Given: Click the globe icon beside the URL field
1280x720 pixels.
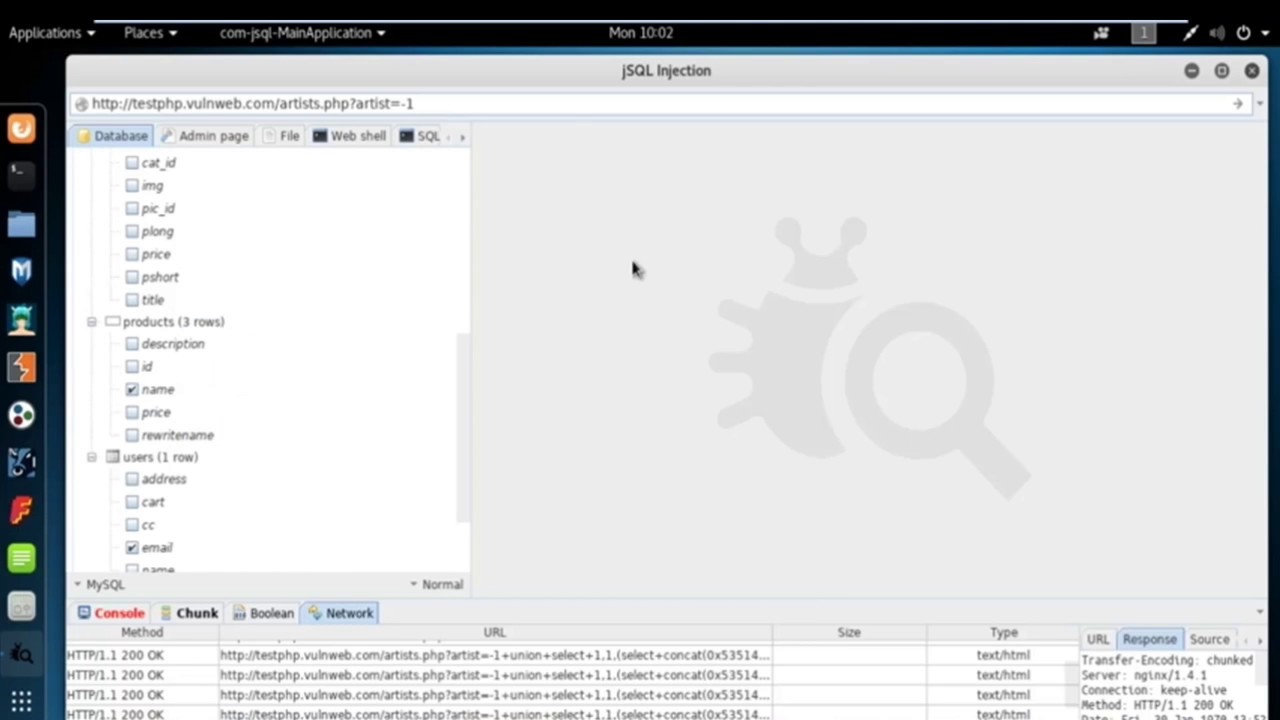Looking at the screenshot, I should coord(81,104).
